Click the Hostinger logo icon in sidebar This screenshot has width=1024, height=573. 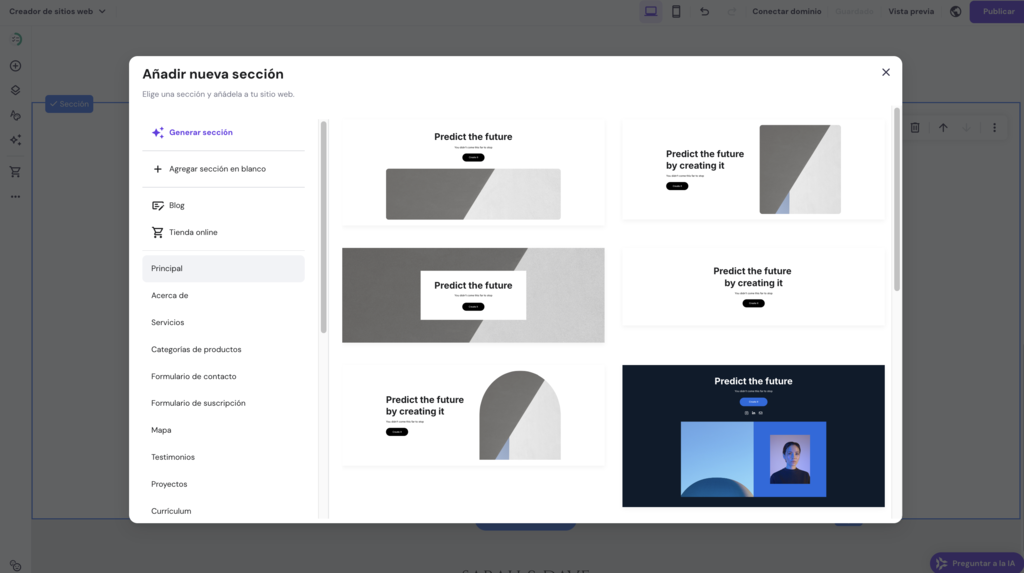click(x=16, y=39)
